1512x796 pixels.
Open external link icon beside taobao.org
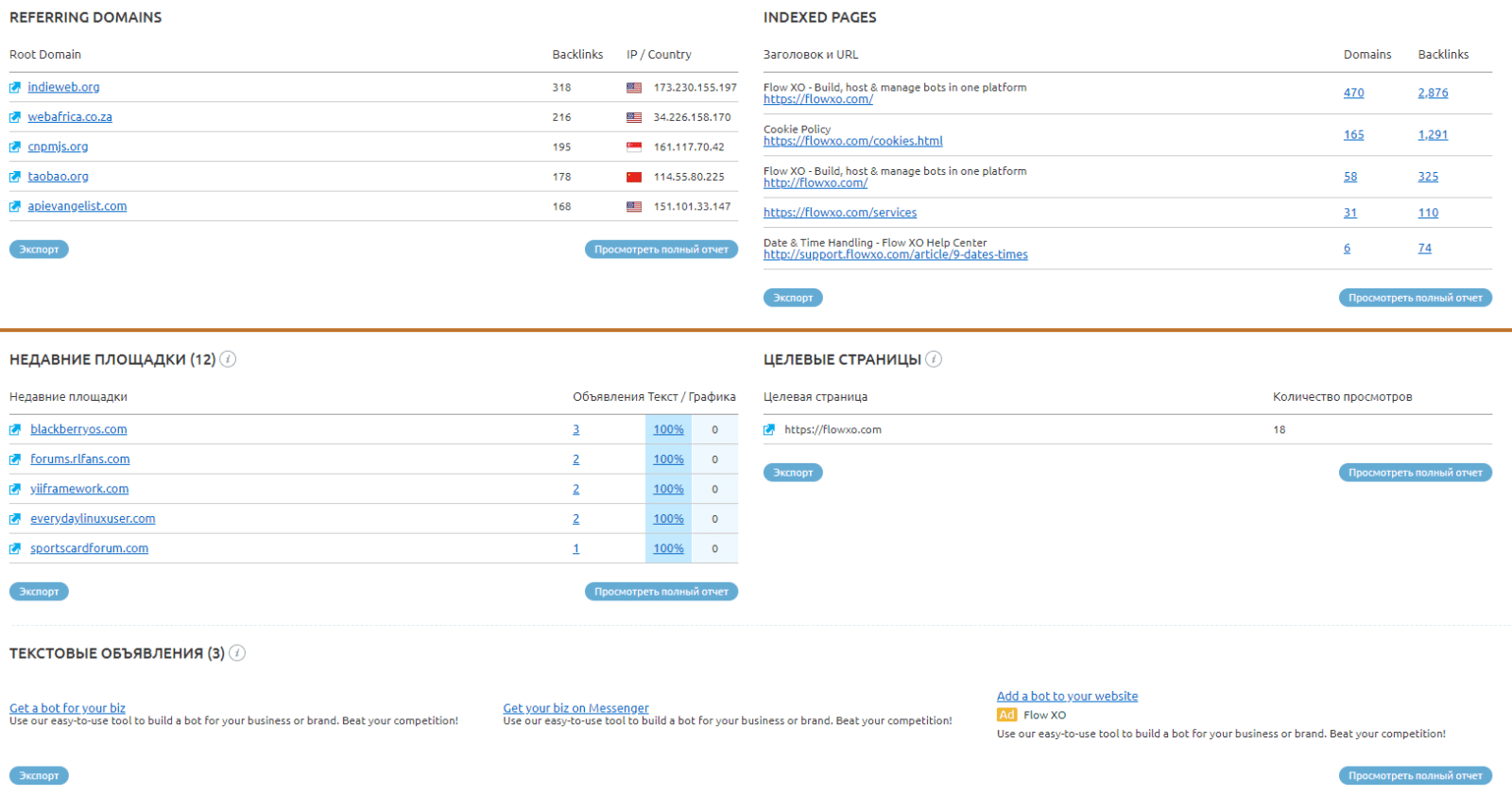(15, 177)
